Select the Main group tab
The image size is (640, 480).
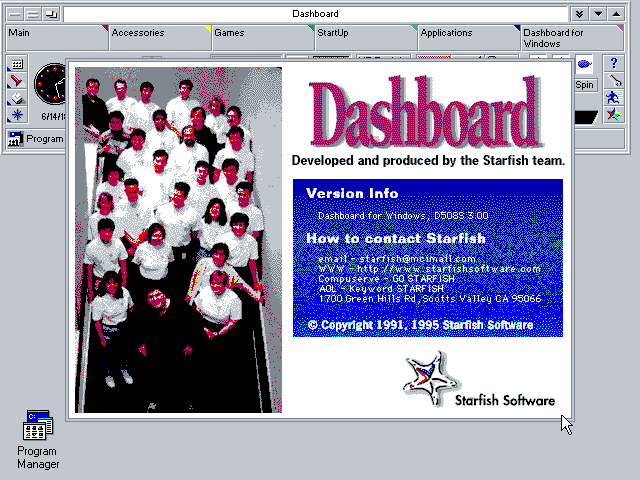point(57,37)
